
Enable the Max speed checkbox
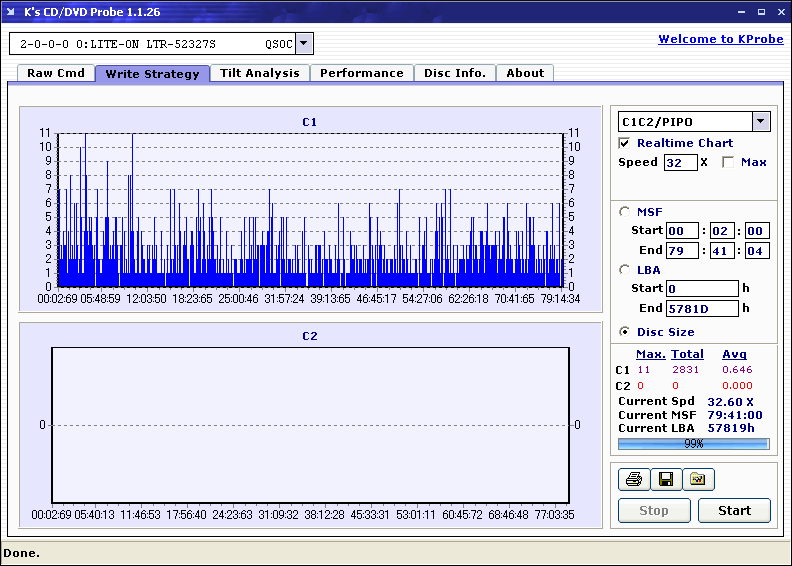(728, 162)
